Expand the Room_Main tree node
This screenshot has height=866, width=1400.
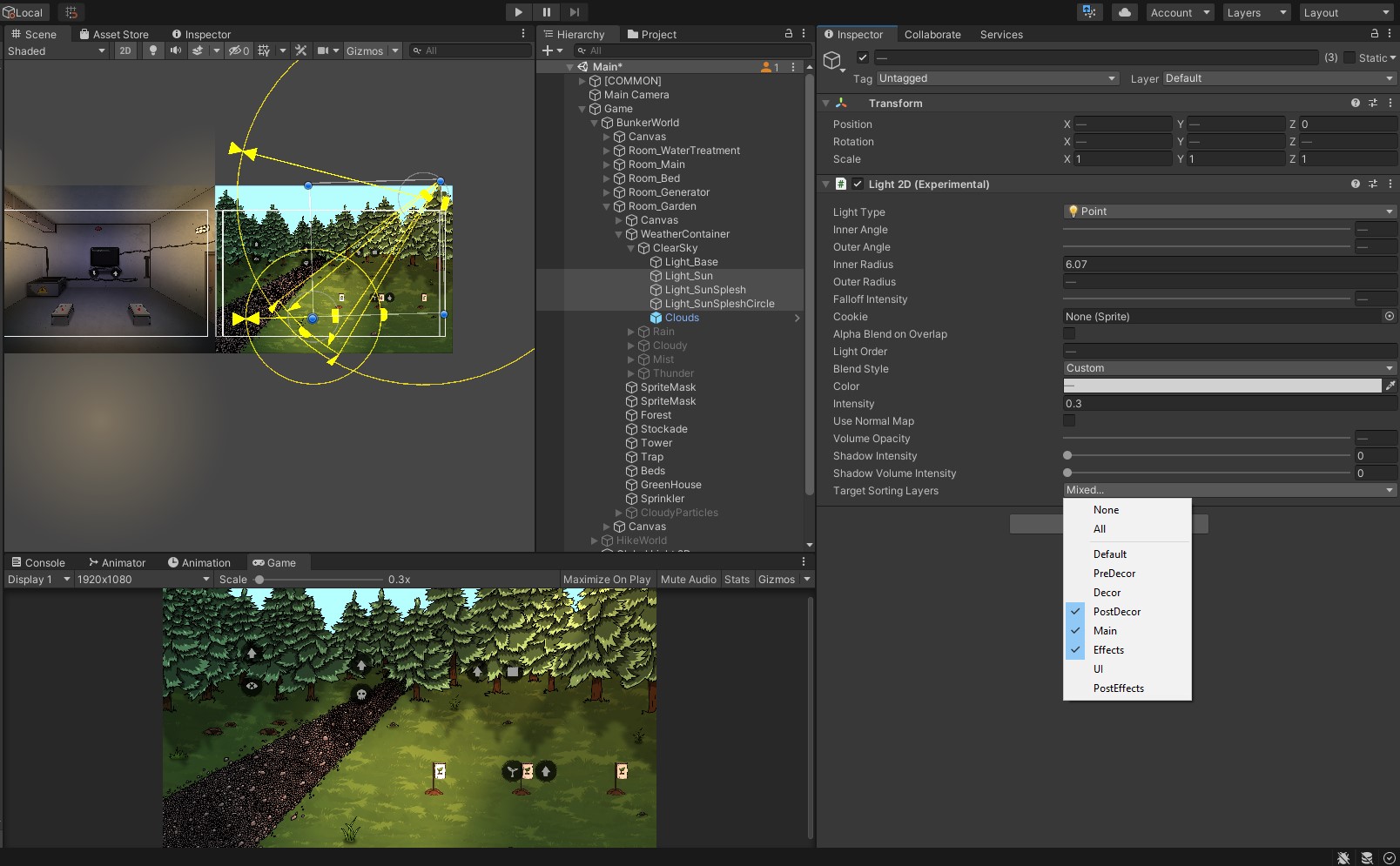[x=607, y=164]
